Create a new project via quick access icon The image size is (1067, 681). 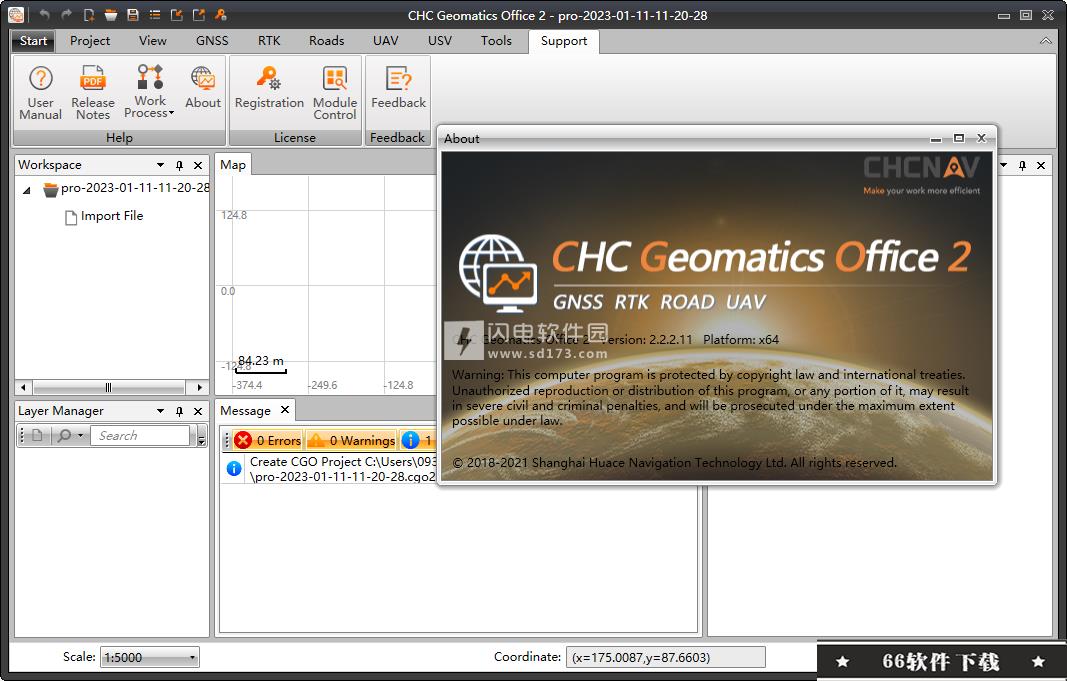88,14
